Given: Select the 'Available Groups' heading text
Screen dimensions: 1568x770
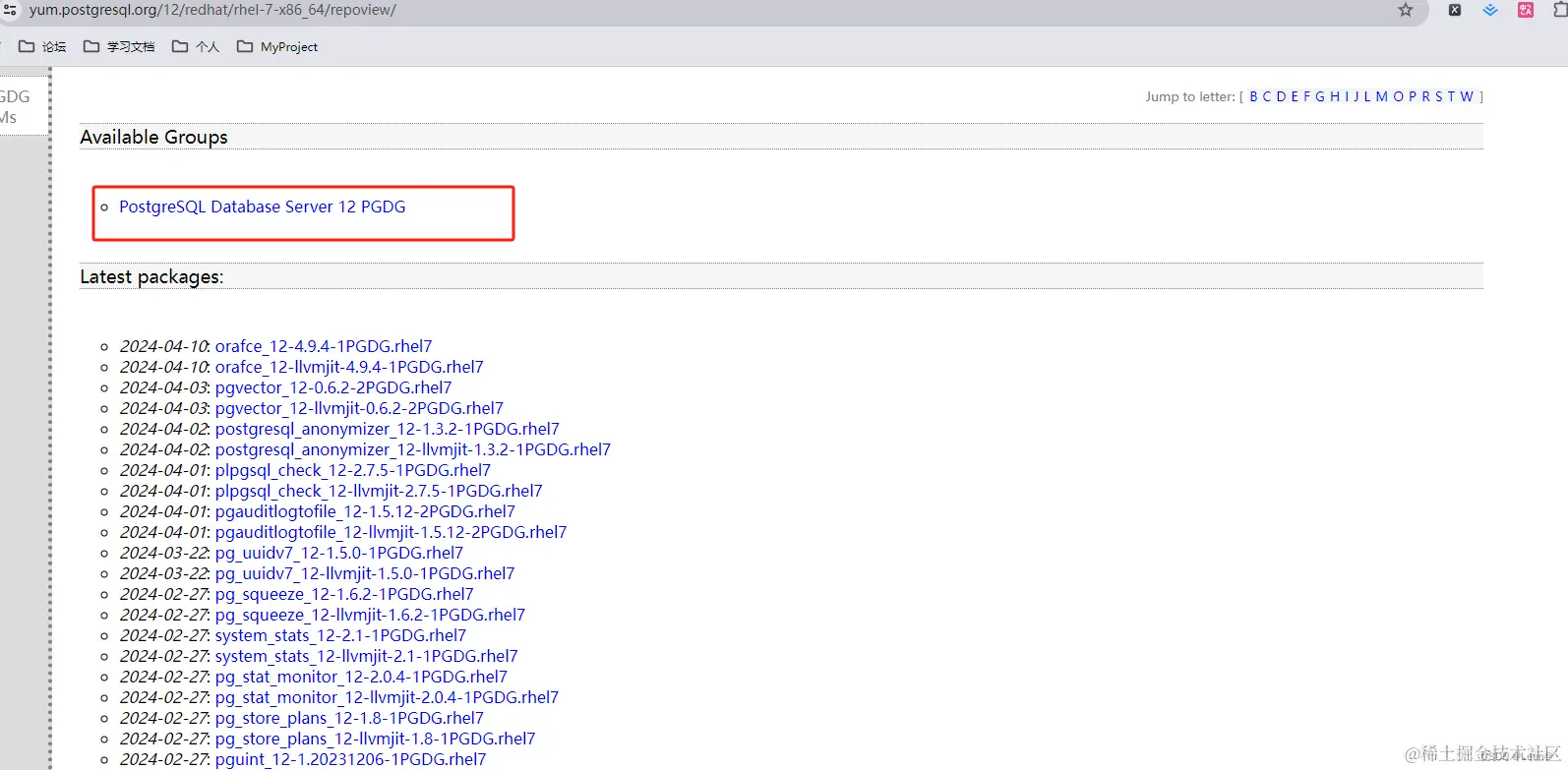Looking at the screenshot, I should click(153, 137).
